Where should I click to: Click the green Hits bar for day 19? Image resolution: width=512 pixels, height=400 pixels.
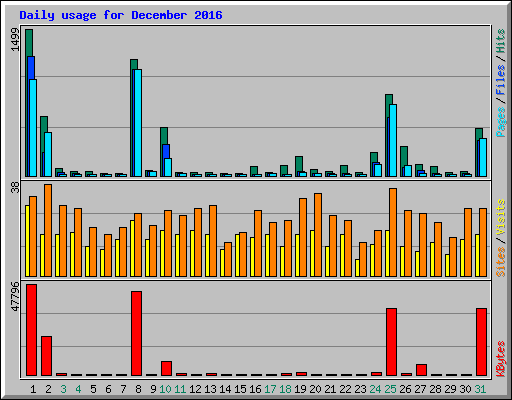299,163
